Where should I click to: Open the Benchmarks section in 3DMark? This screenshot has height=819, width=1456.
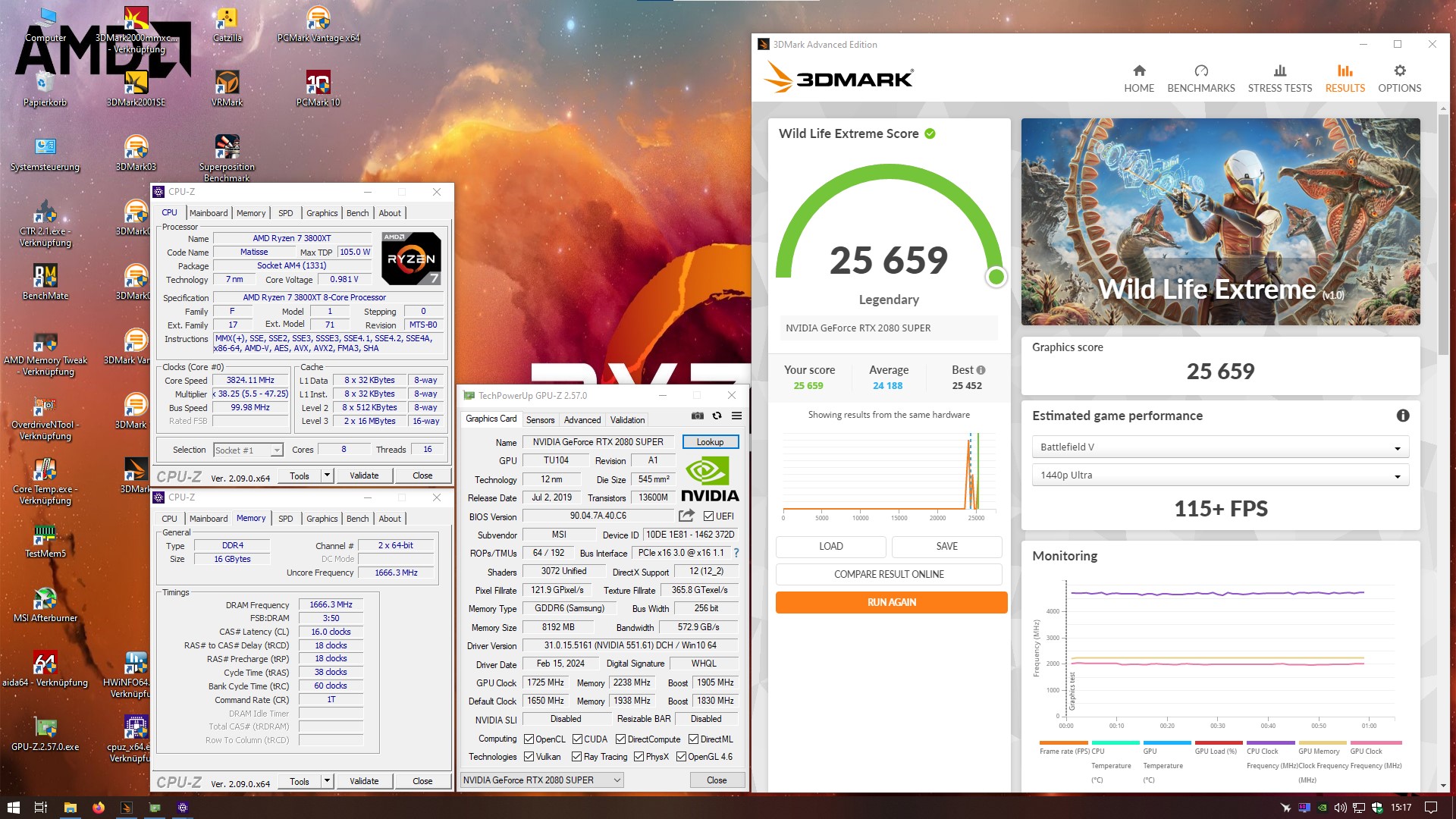tap(1200, 78)
